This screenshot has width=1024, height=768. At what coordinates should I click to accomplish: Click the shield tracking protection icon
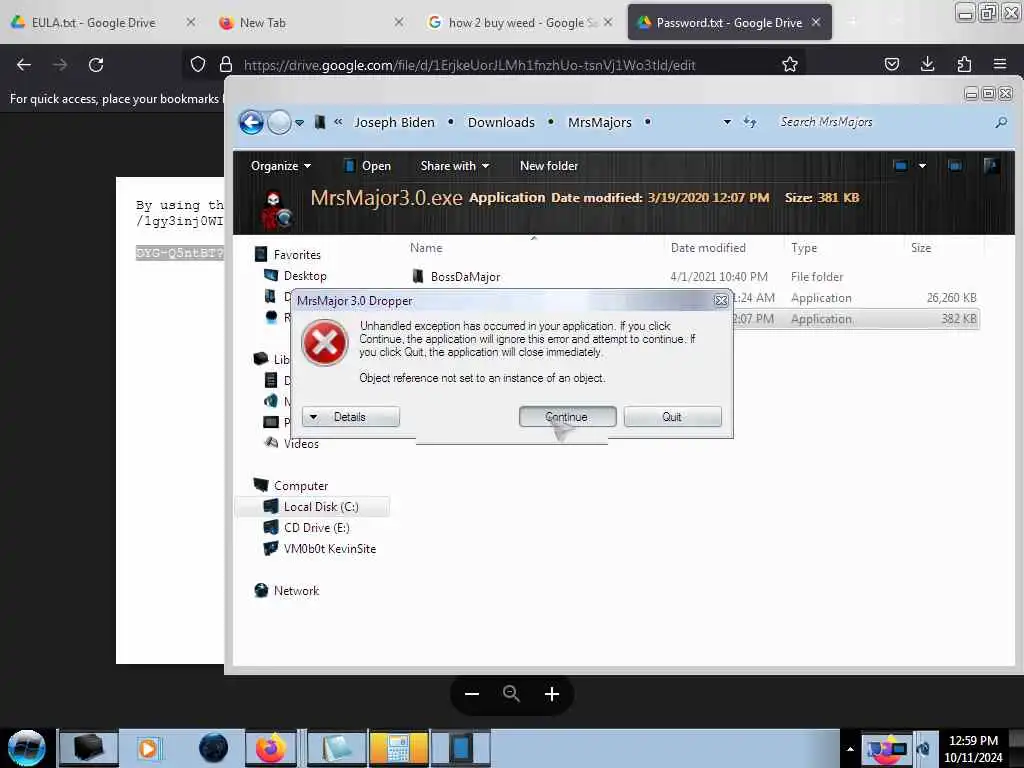[x=197, y=65]
